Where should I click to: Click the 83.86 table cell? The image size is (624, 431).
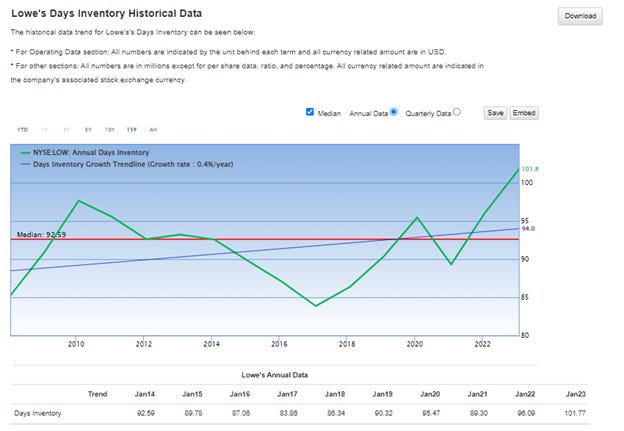click(x=289, y=413)
